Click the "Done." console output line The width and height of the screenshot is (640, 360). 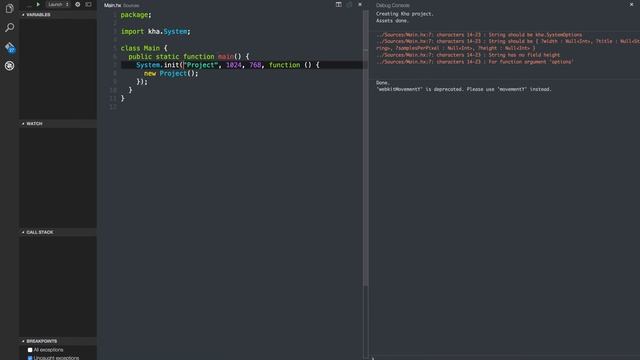(x=383, y=83)
